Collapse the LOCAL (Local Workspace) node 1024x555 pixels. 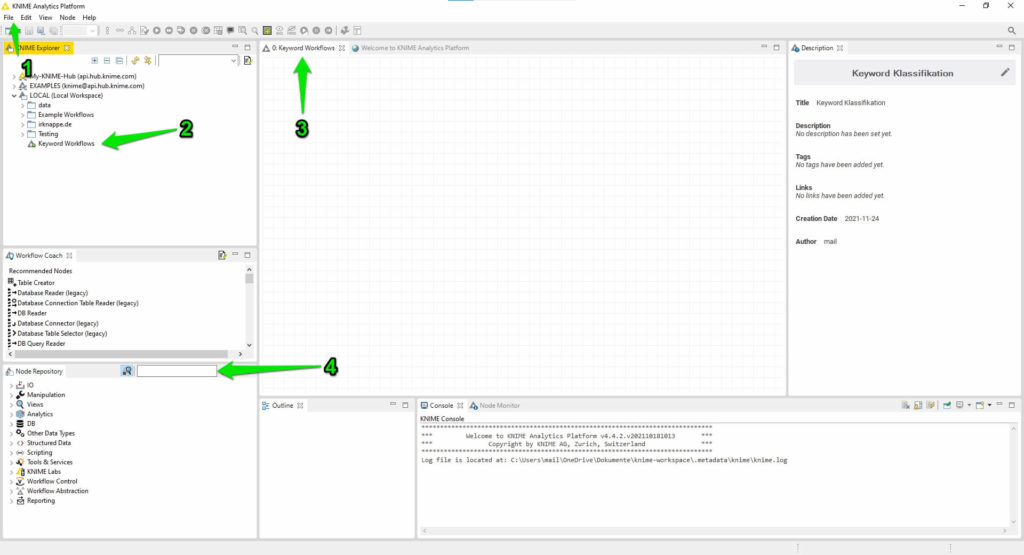(x=14, y=96)
